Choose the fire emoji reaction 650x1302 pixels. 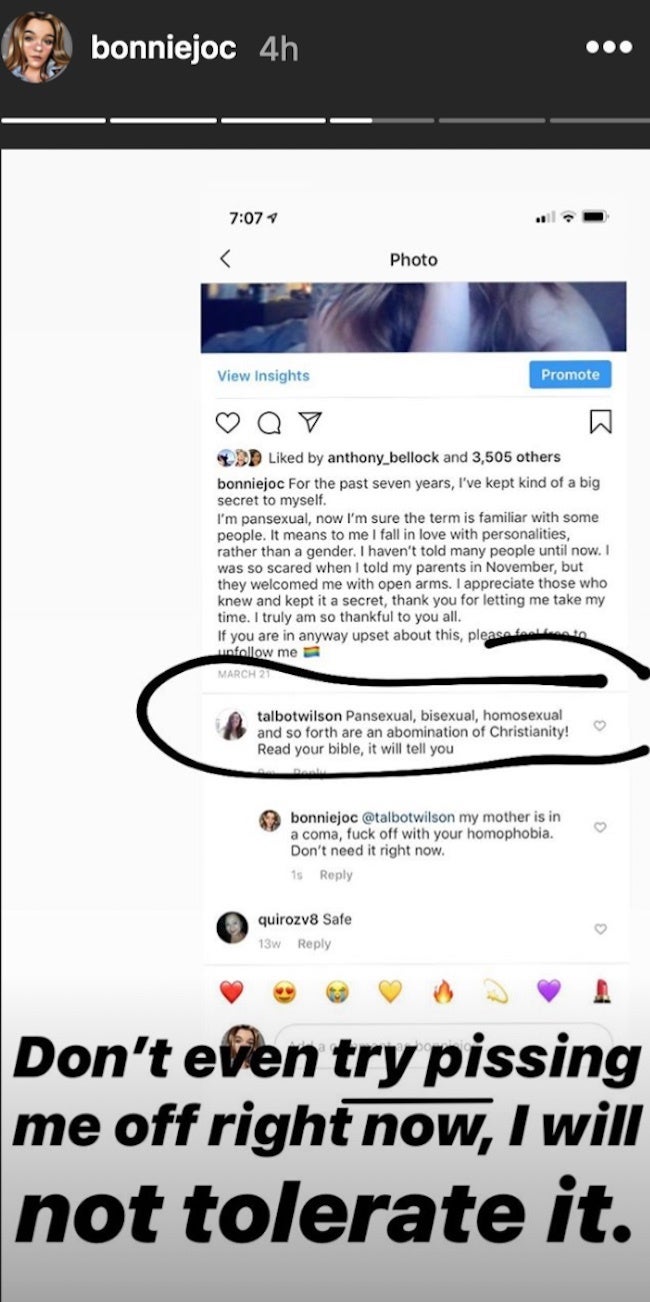pos(443,991)
